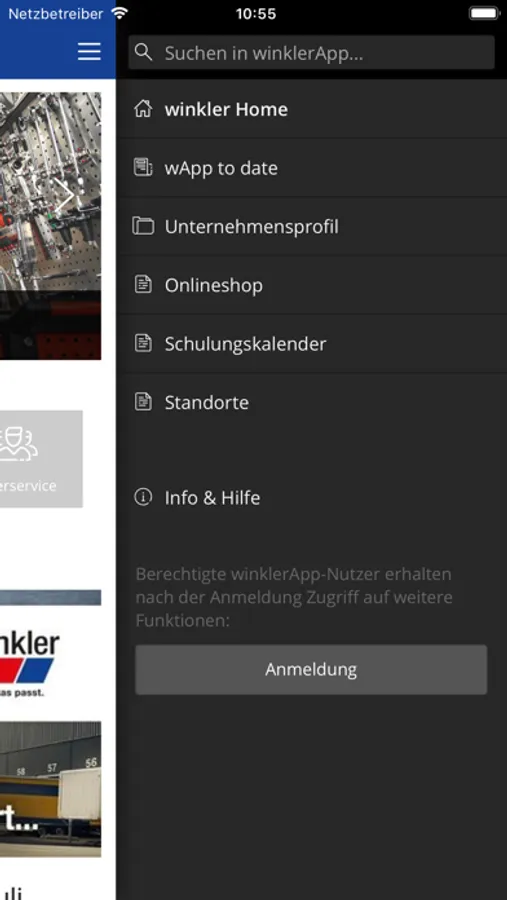Open the Schulungskalender menu entry

tap(311, 343)
